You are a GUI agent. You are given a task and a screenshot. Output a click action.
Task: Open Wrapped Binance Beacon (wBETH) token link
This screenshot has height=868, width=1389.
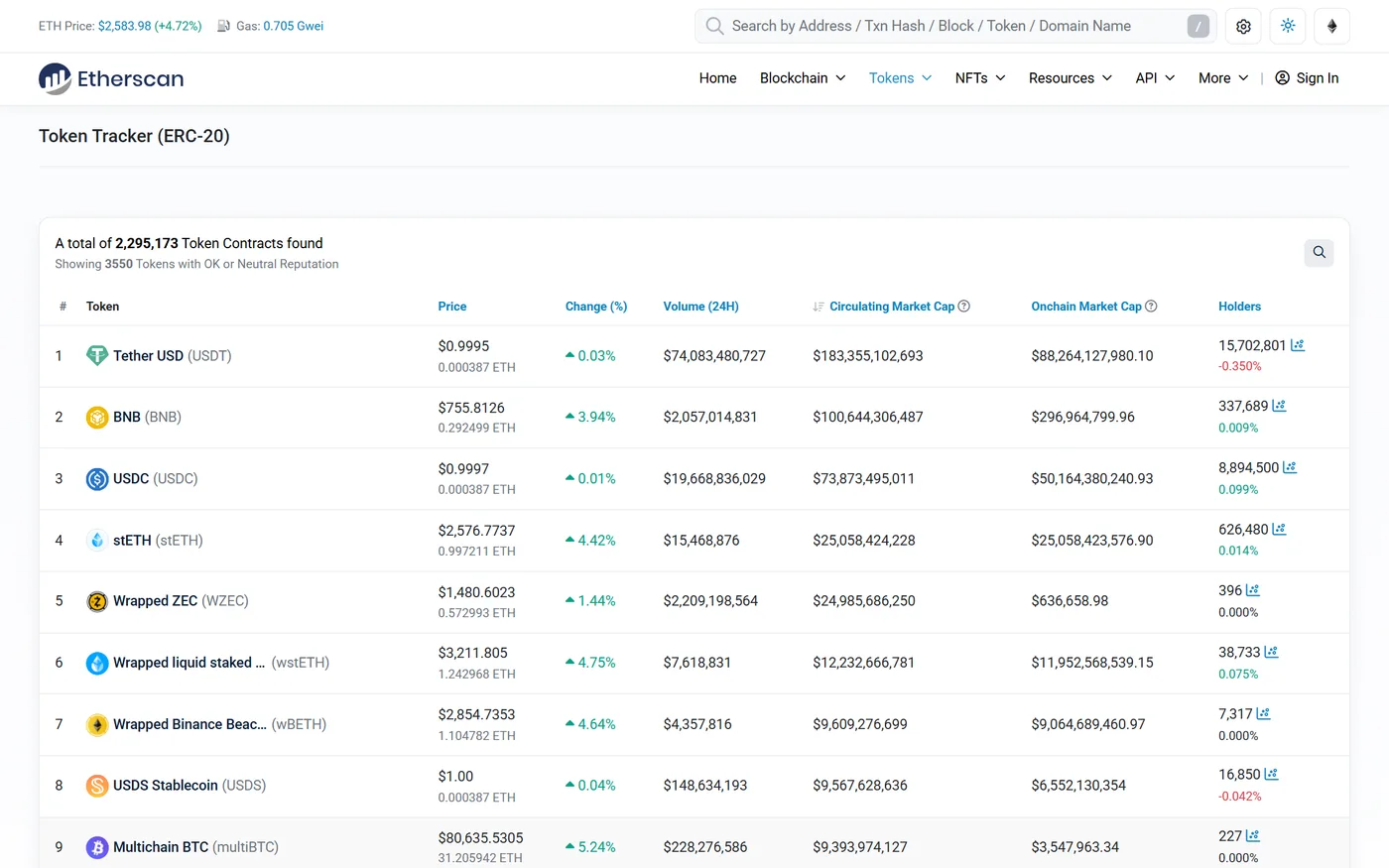pos(219,724)
